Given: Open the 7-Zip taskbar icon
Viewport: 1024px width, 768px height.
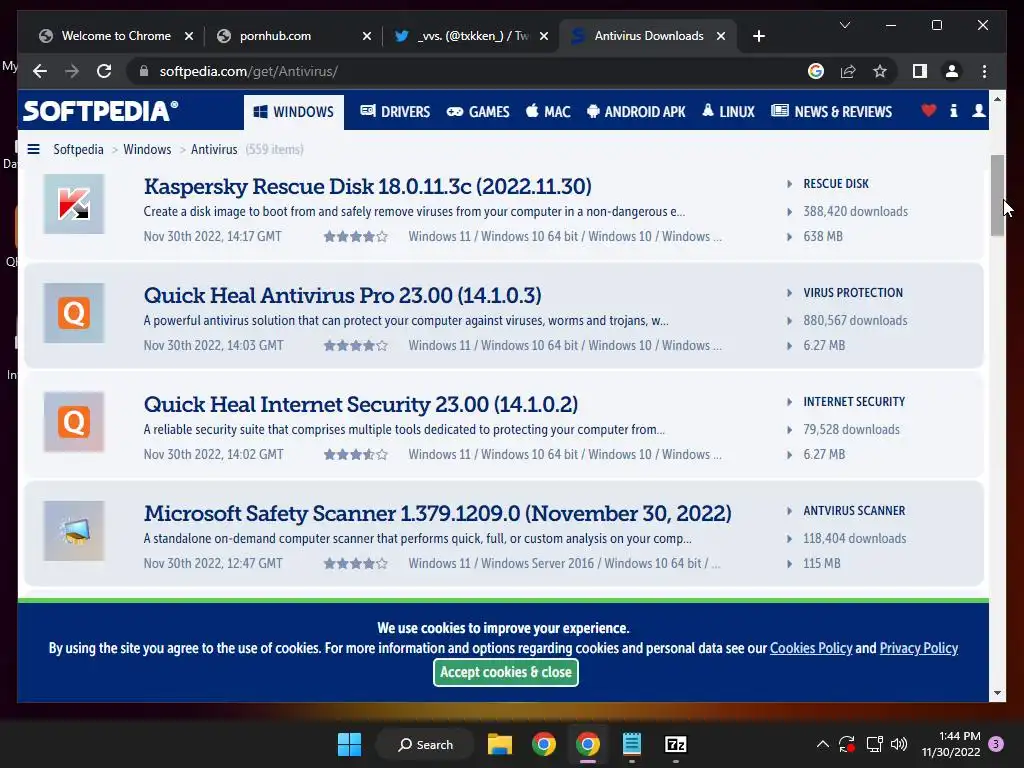Looking at the screenshot, I should [x=675, y=744].
